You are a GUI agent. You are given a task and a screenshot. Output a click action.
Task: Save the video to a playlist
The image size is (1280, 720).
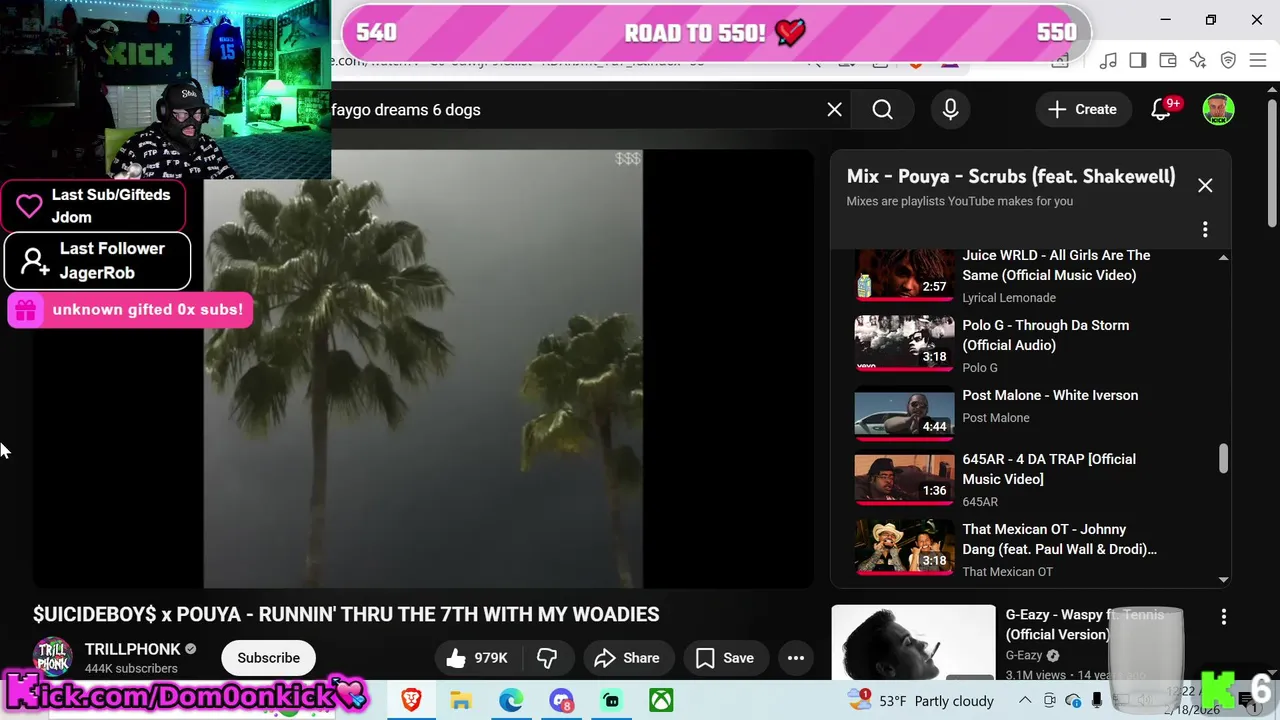point(725,658)
